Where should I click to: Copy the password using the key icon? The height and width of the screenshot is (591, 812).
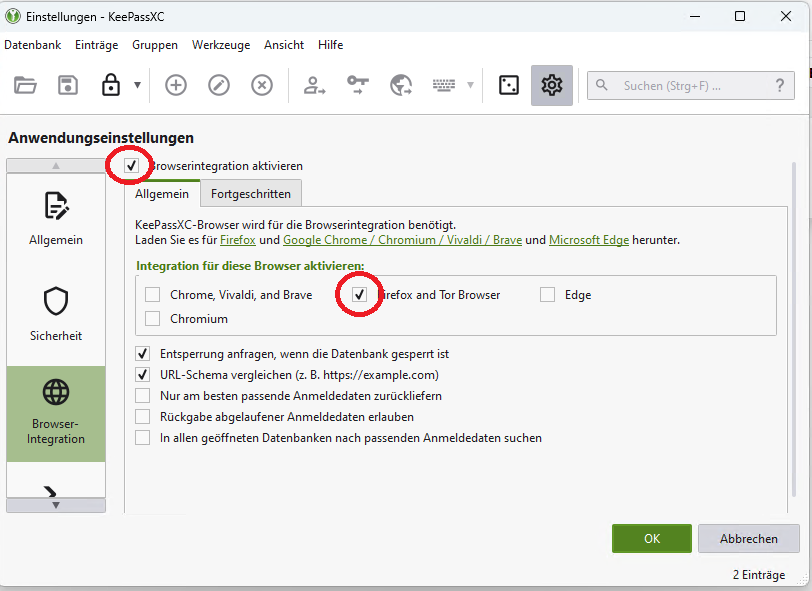pos(358,85)
